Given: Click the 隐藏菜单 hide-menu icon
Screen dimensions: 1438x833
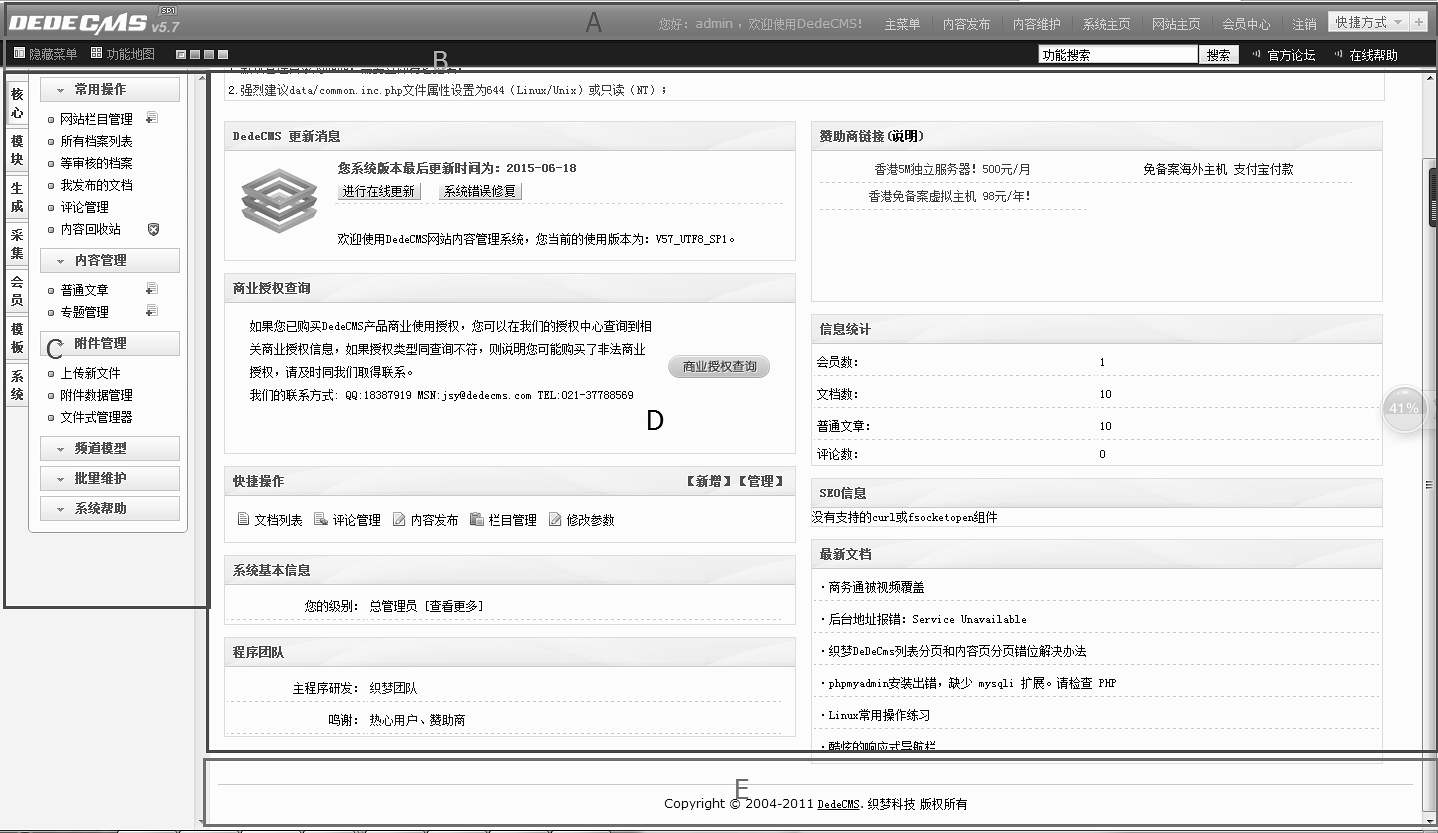Looking at the screenshot, I should (19, 54).
